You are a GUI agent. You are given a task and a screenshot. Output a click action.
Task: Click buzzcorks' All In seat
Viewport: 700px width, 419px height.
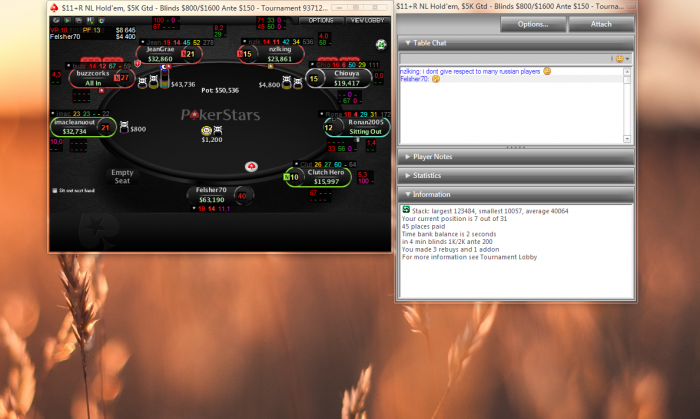coord(101,78)
